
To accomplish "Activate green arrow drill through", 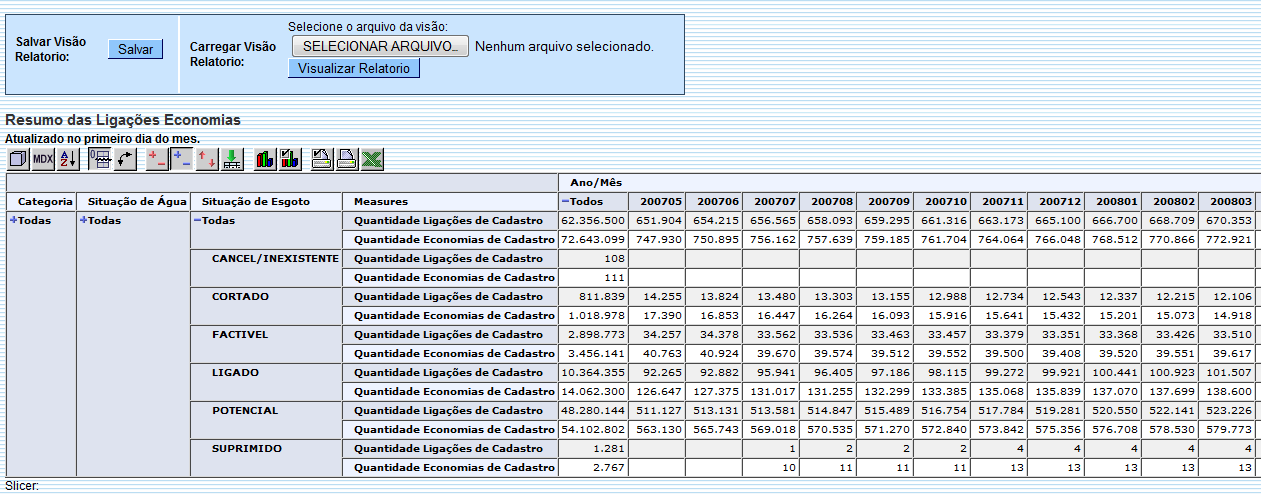I will click(x=231, y=158).
